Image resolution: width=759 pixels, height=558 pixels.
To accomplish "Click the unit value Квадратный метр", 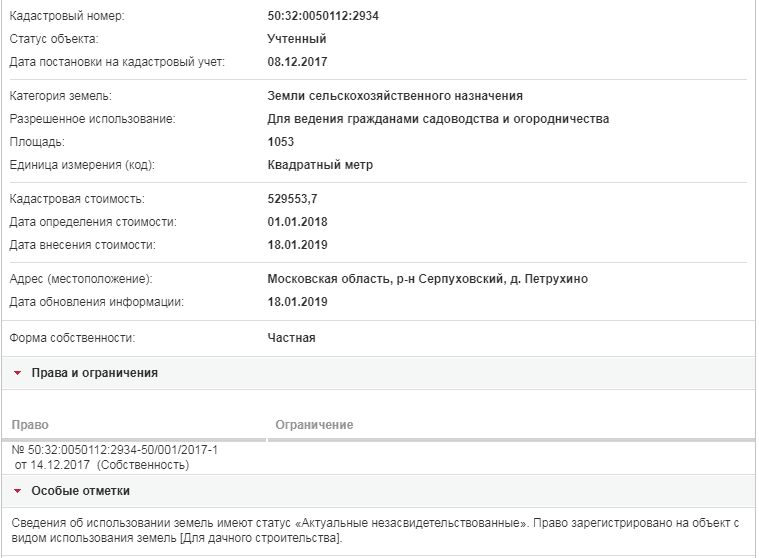I will coord(320,165).
